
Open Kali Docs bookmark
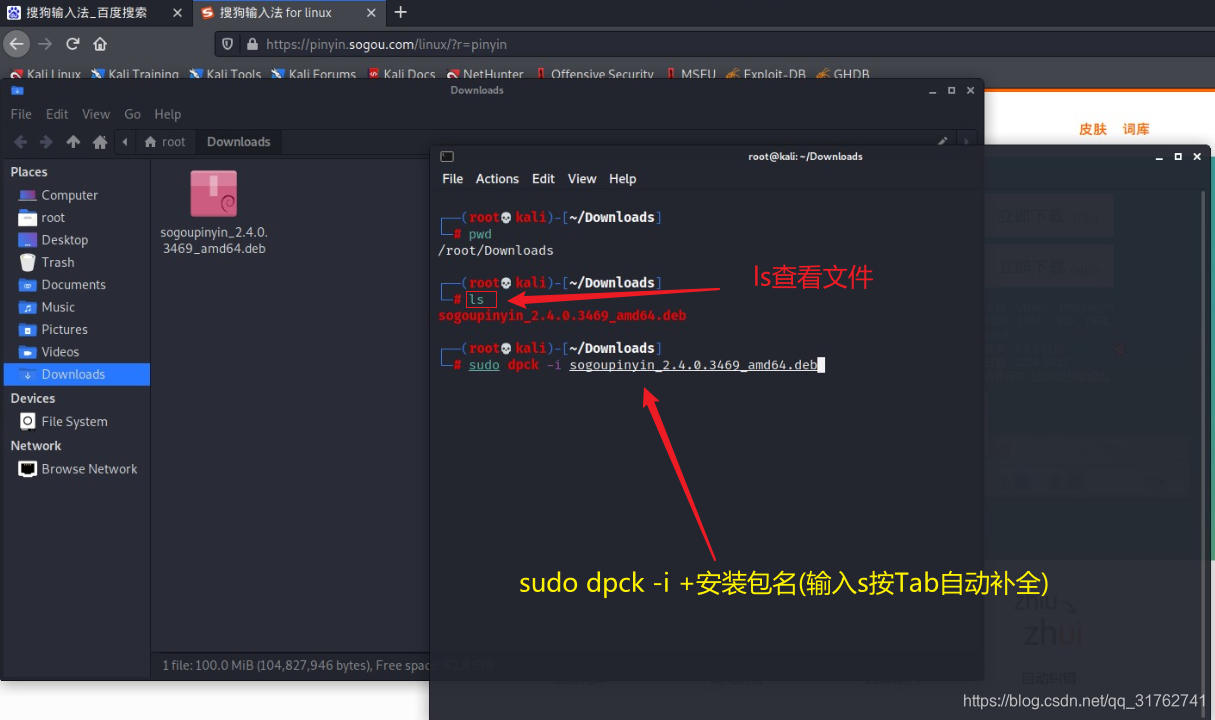click(401, 75)
